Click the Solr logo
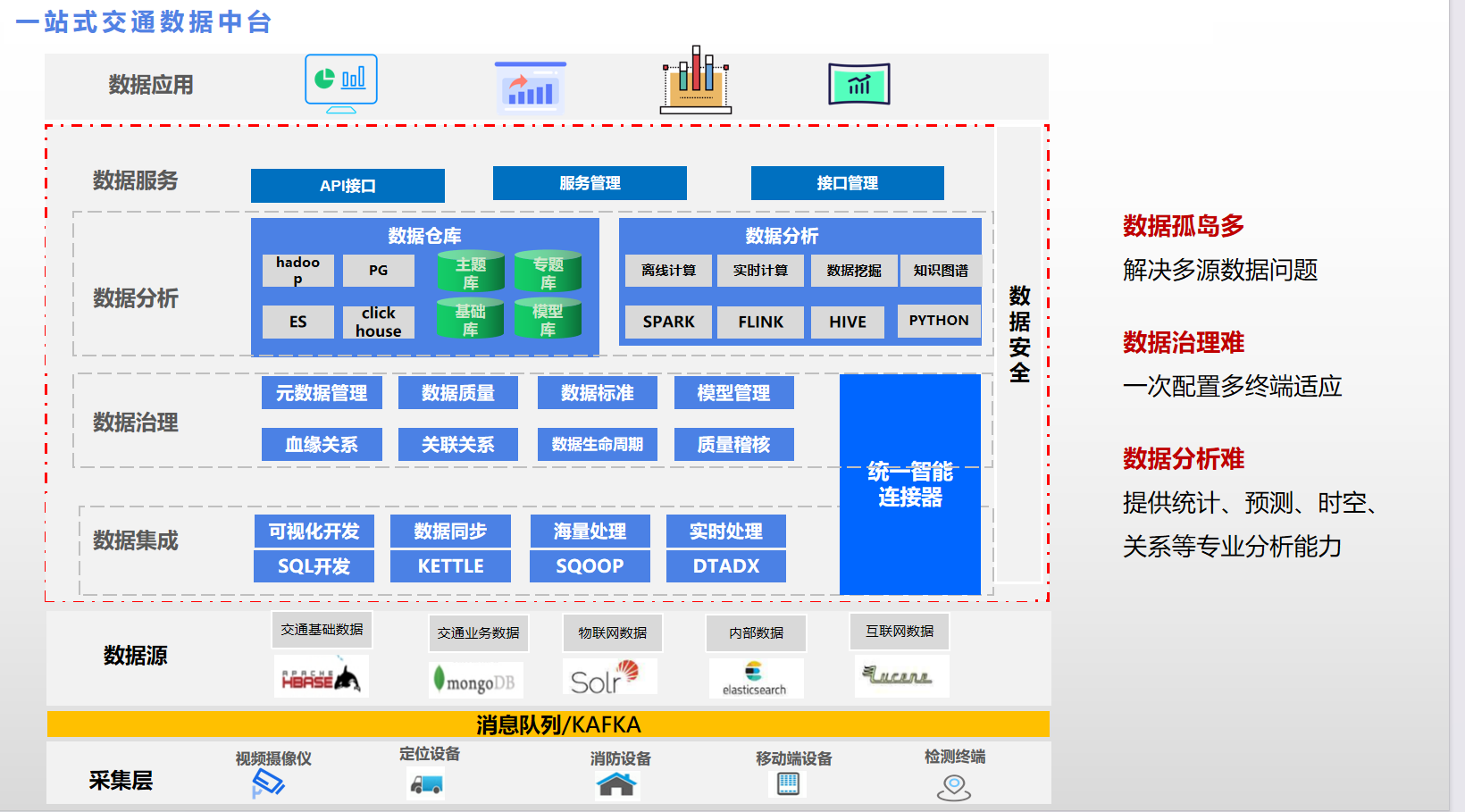1465x812 pixels. point(609,677)
